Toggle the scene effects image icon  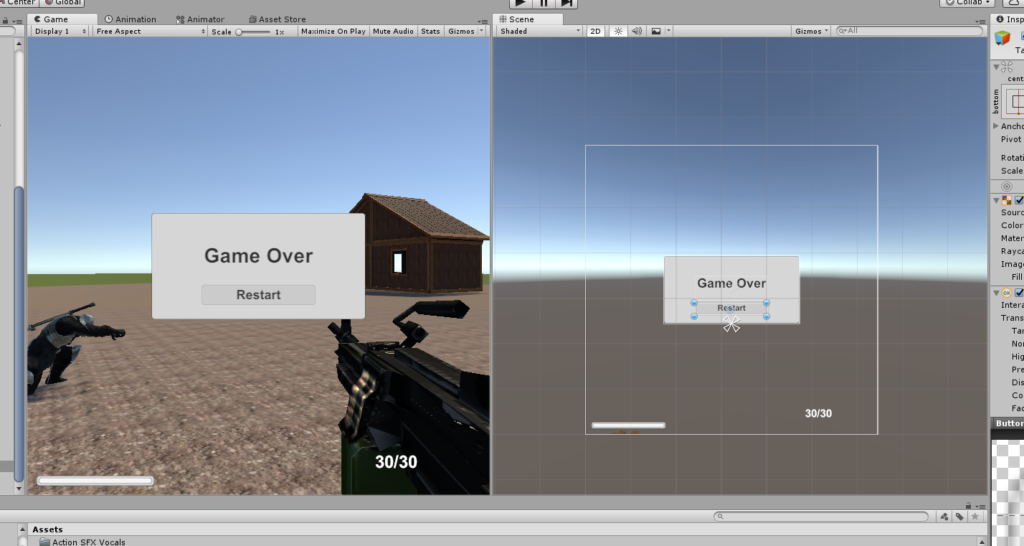point(656,31)
